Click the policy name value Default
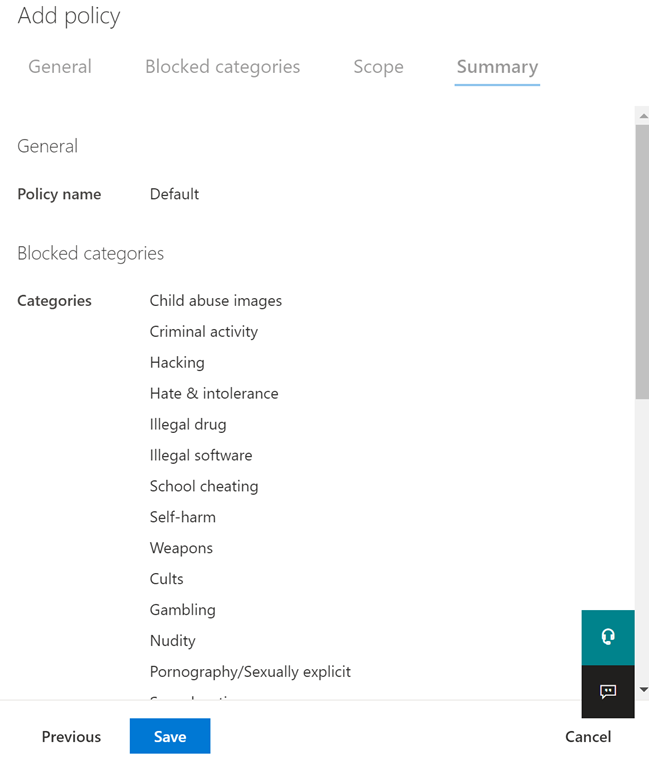The image size is (649, 768). pos(174,194)
